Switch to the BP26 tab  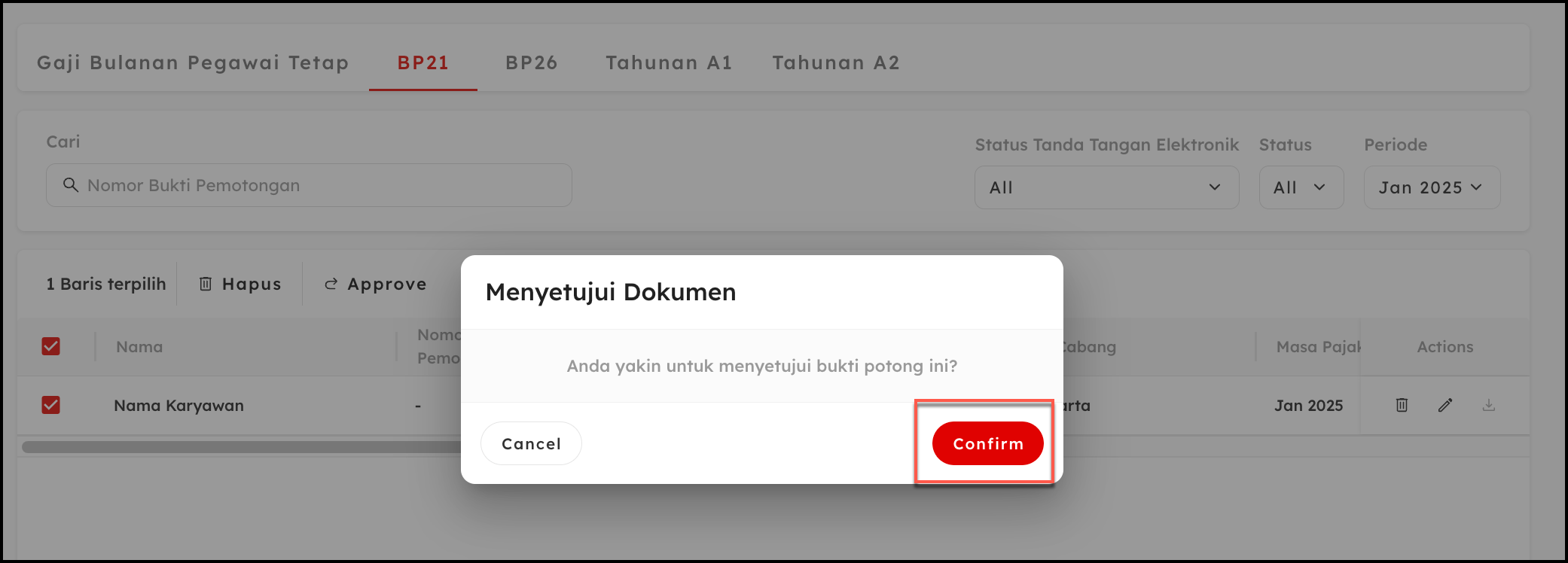pos(531,62)
